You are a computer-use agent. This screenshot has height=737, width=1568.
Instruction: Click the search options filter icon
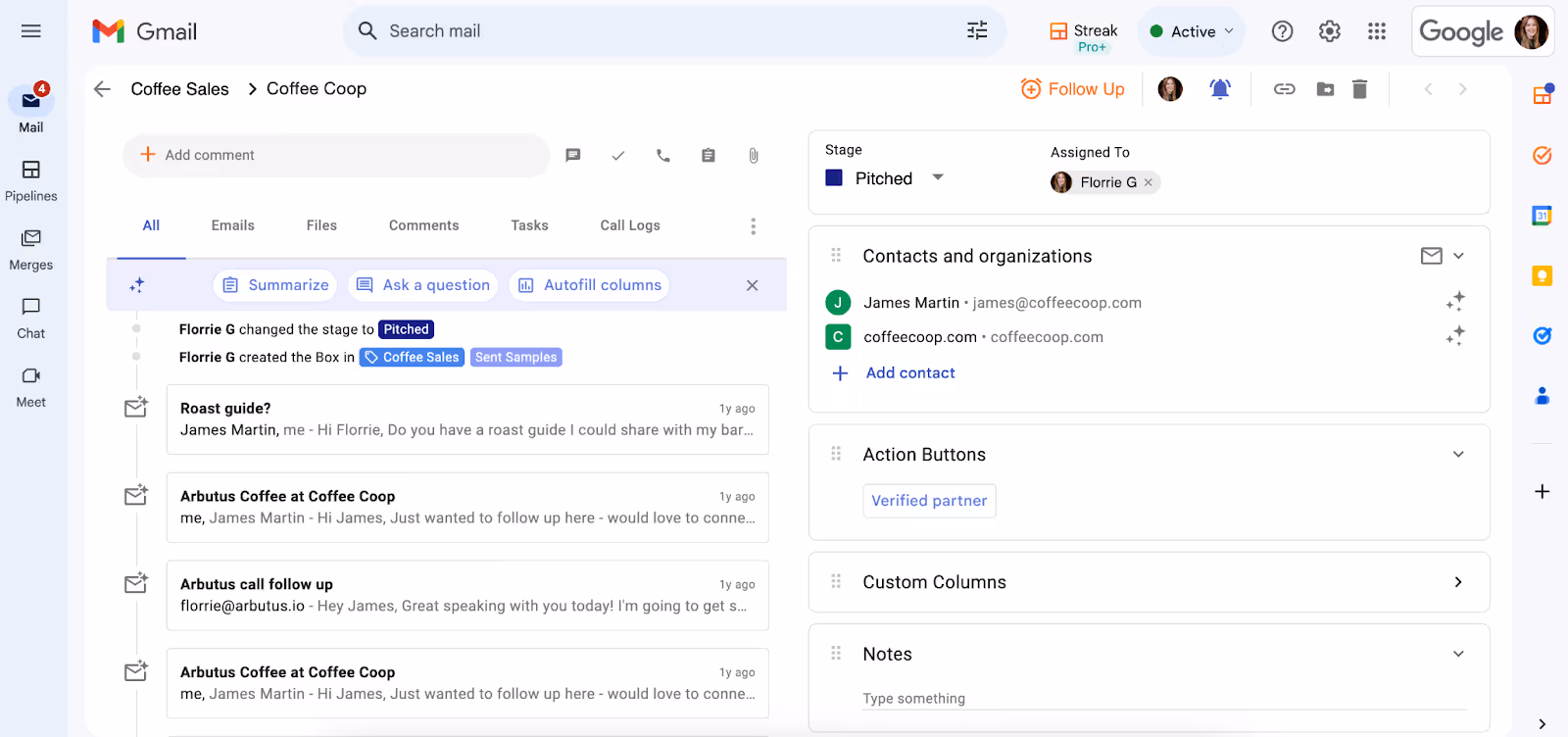tap(977, 31)
